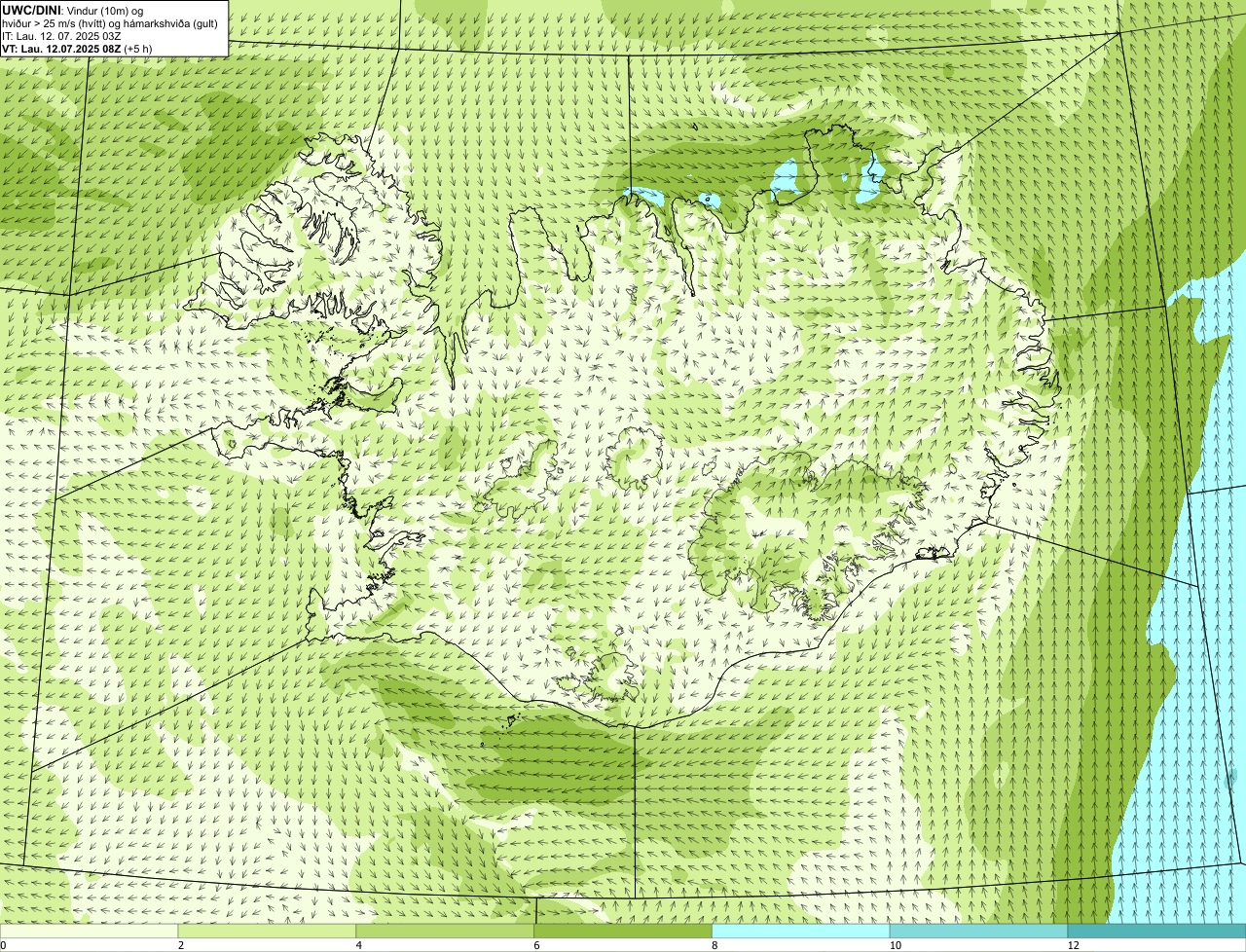The image size is (1246, 952).
Task: Click the valid time 'VT: Lau. 12.07.2025 08Z (+5 h)'
Action: click(75, 49)
